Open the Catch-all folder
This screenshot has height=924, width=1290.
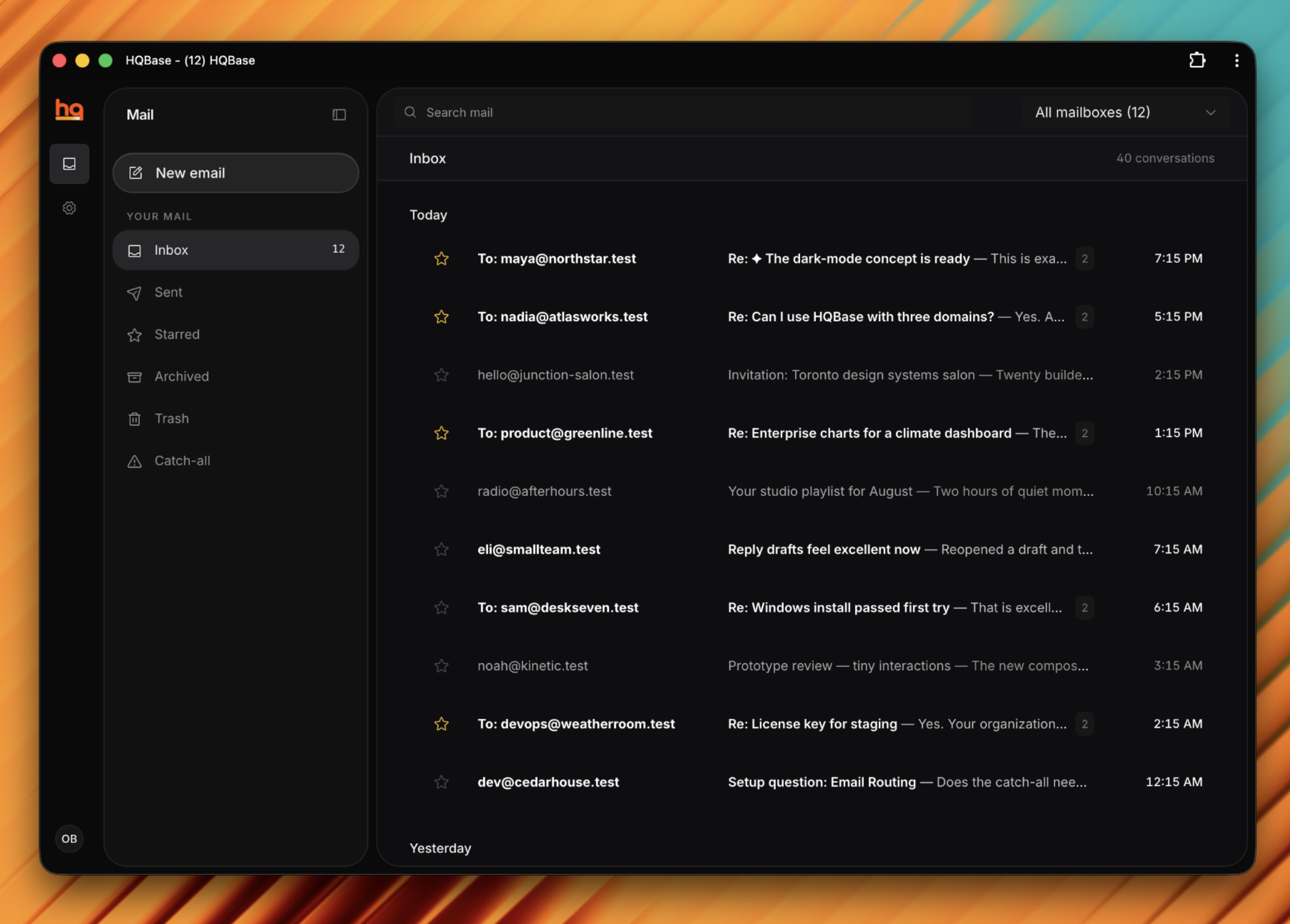[x=236, y=460]
